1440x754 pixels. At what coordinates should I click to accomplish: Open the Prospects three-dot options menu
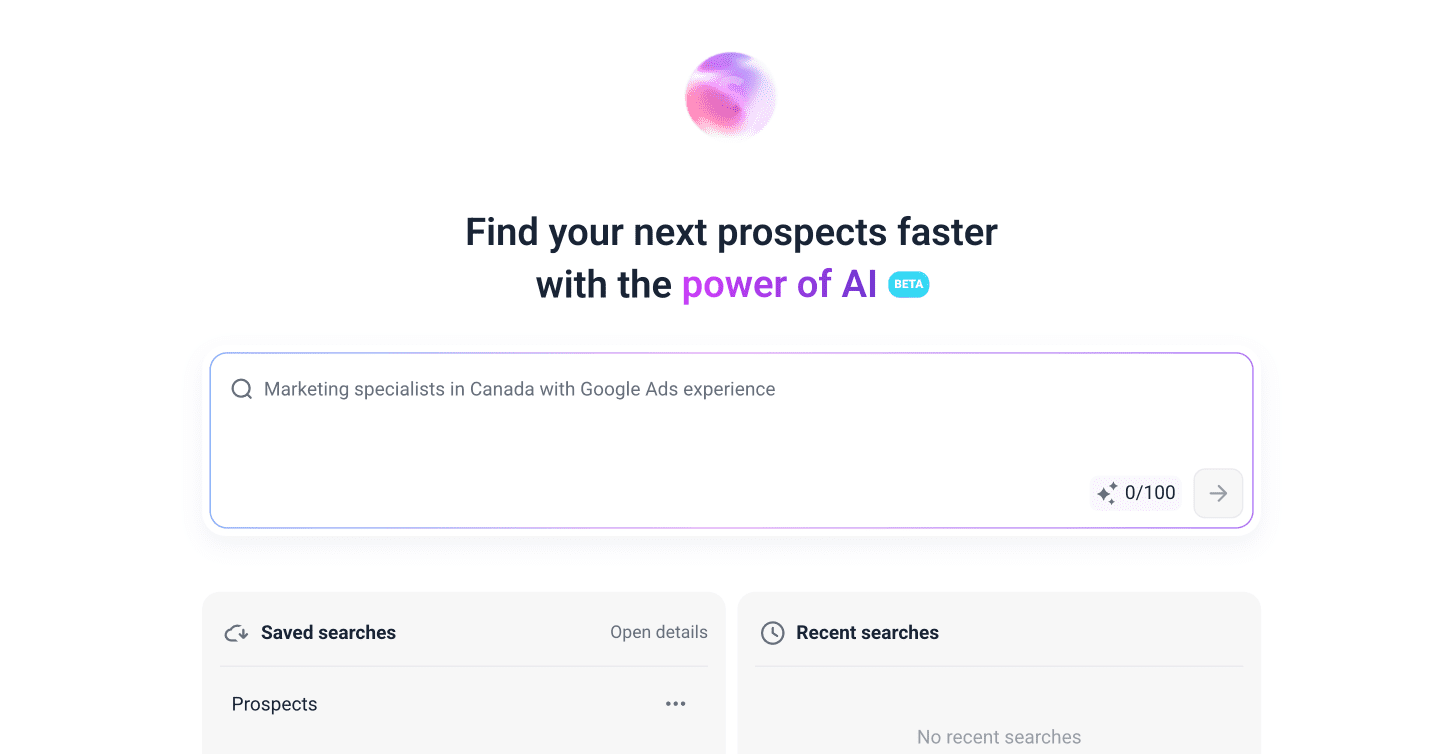coord(676,704)
